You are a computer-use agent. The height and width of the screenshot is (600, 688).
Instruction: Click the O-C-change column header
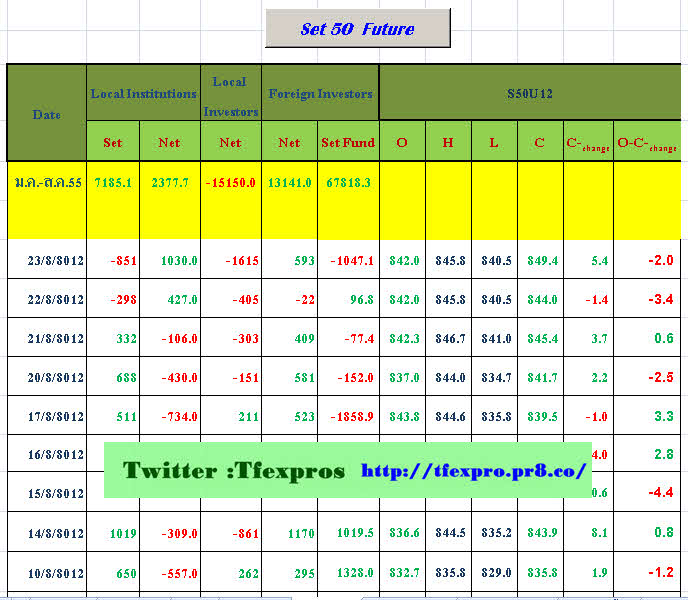point(647,143)
